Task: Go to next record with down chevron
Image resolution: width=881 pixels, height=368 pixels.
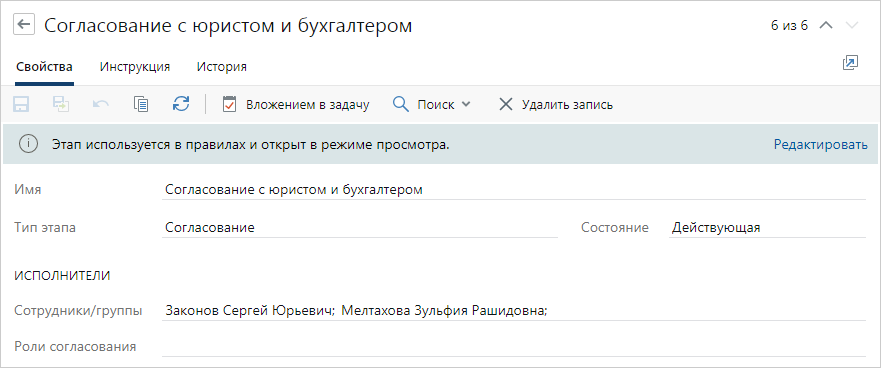Action: click(852, 25)
